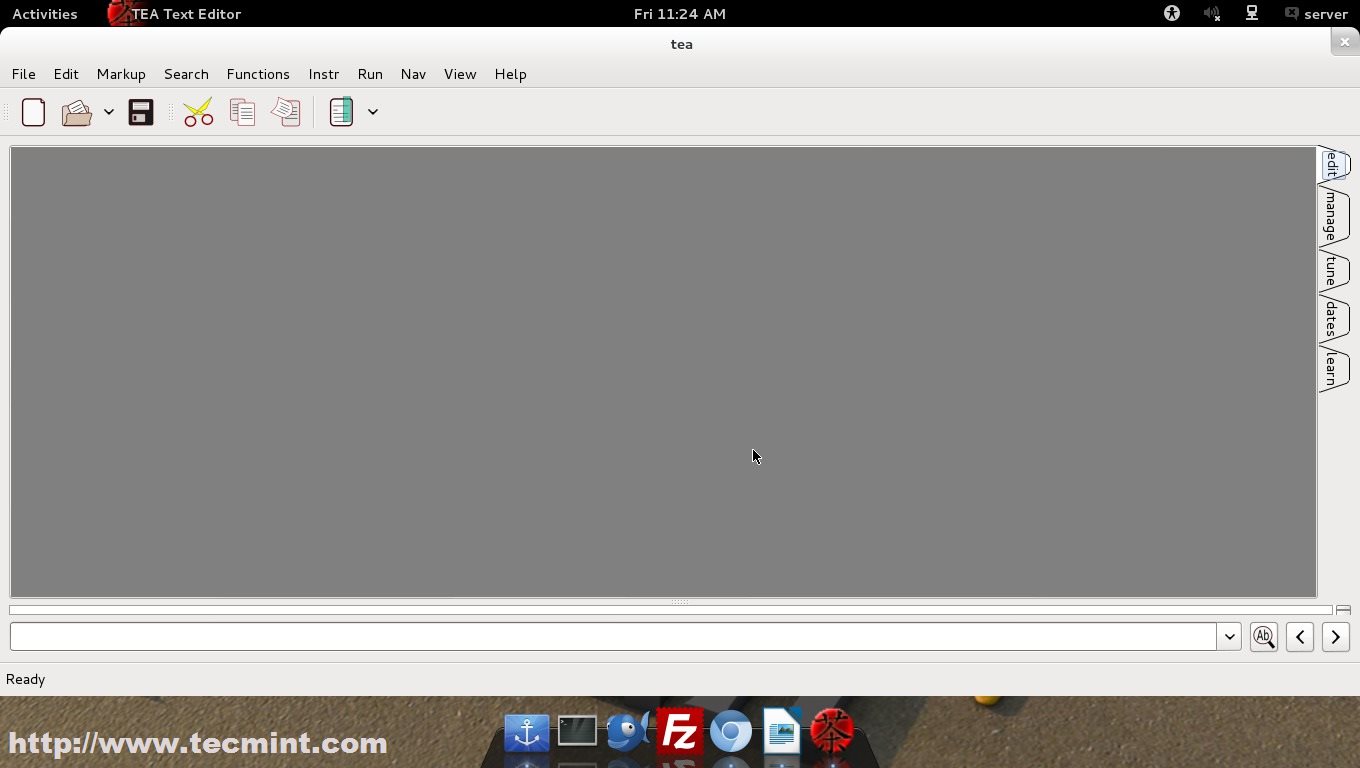Open the dropdown next to the notebook icon
This screenshot has width=1360, height=768.
click(373, 112)
